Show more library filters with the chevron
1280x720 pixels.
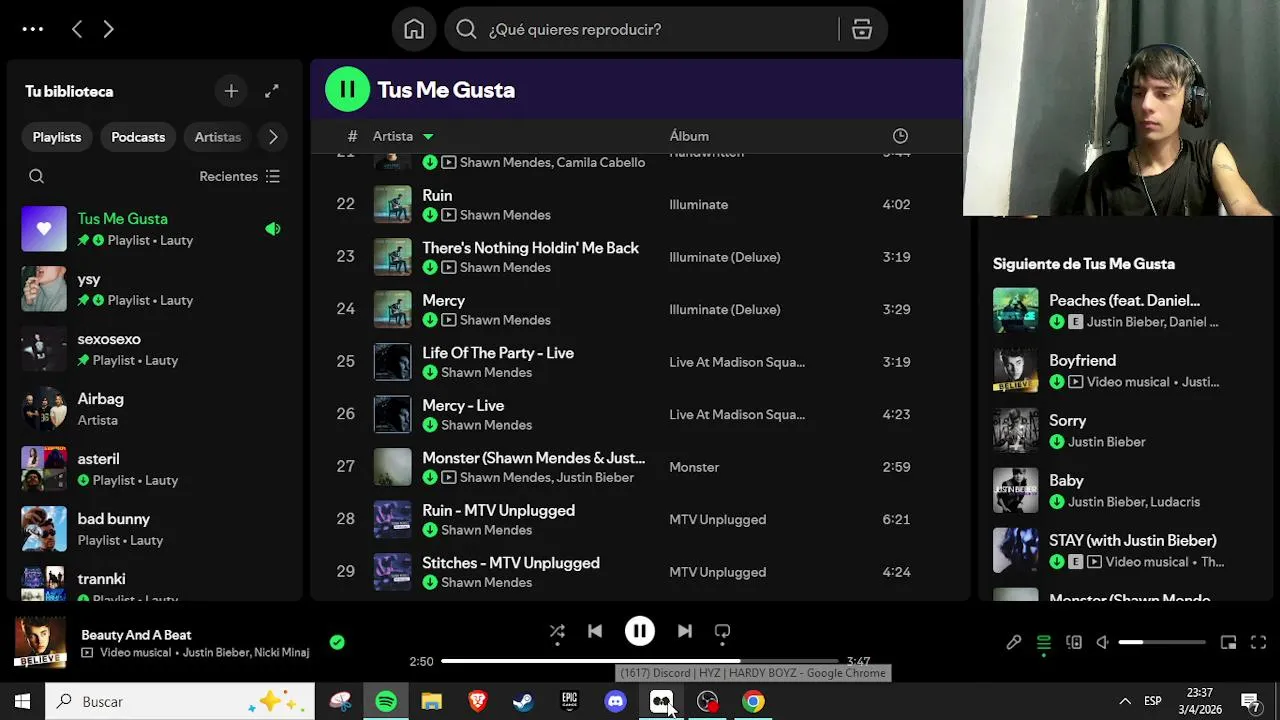click(x=273, y=137)
